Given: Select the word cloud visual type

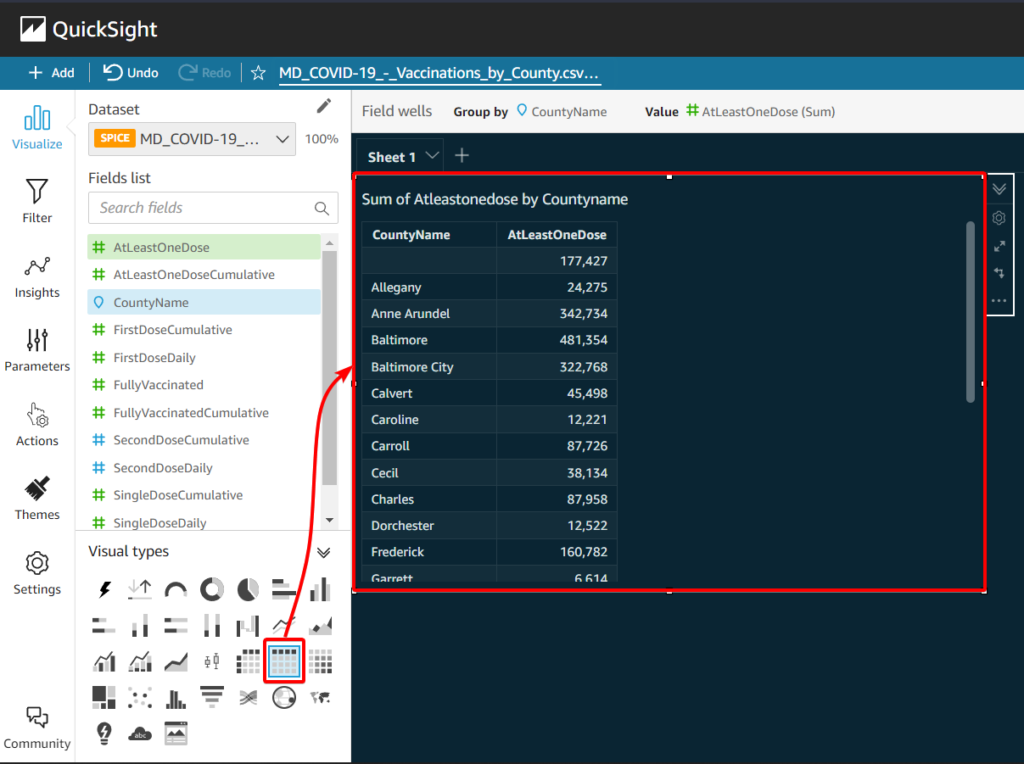Looking at the screenshot, I should [140, 732].
